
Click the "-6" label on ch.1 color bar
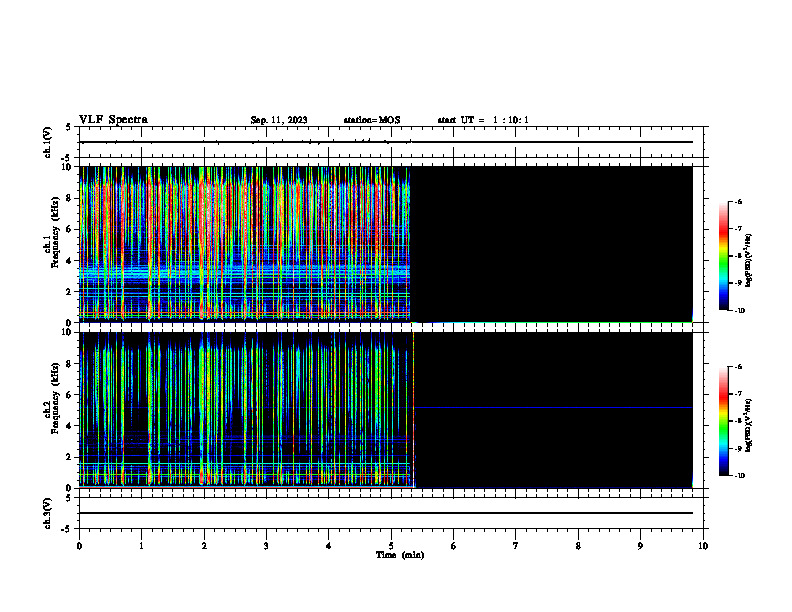point(738,201)
